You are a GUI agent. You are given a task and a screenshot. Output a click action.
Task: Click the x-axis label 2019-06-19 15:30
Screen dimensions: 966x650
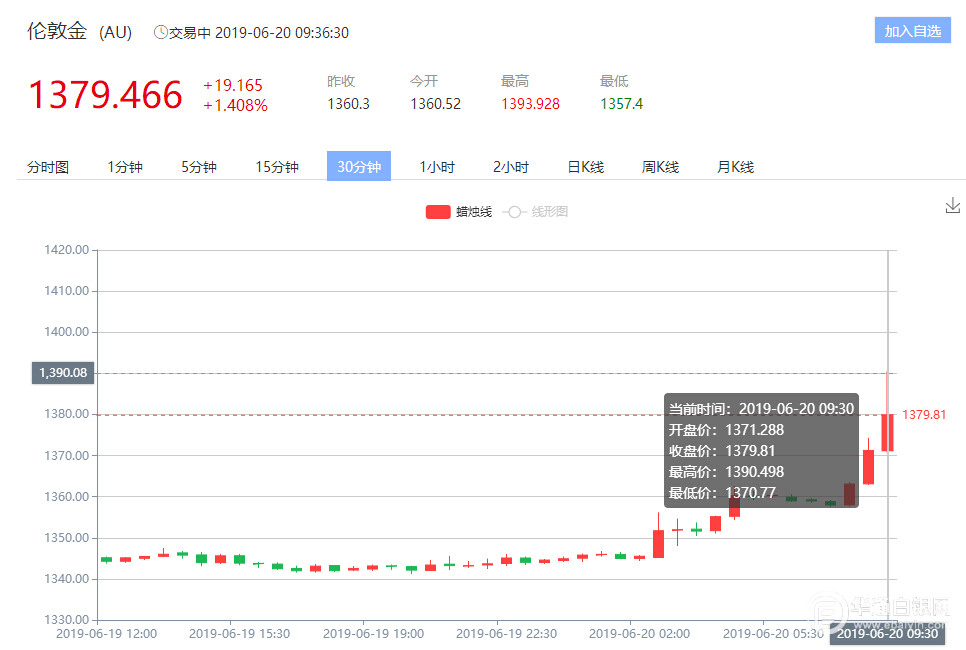coord(239,633)
